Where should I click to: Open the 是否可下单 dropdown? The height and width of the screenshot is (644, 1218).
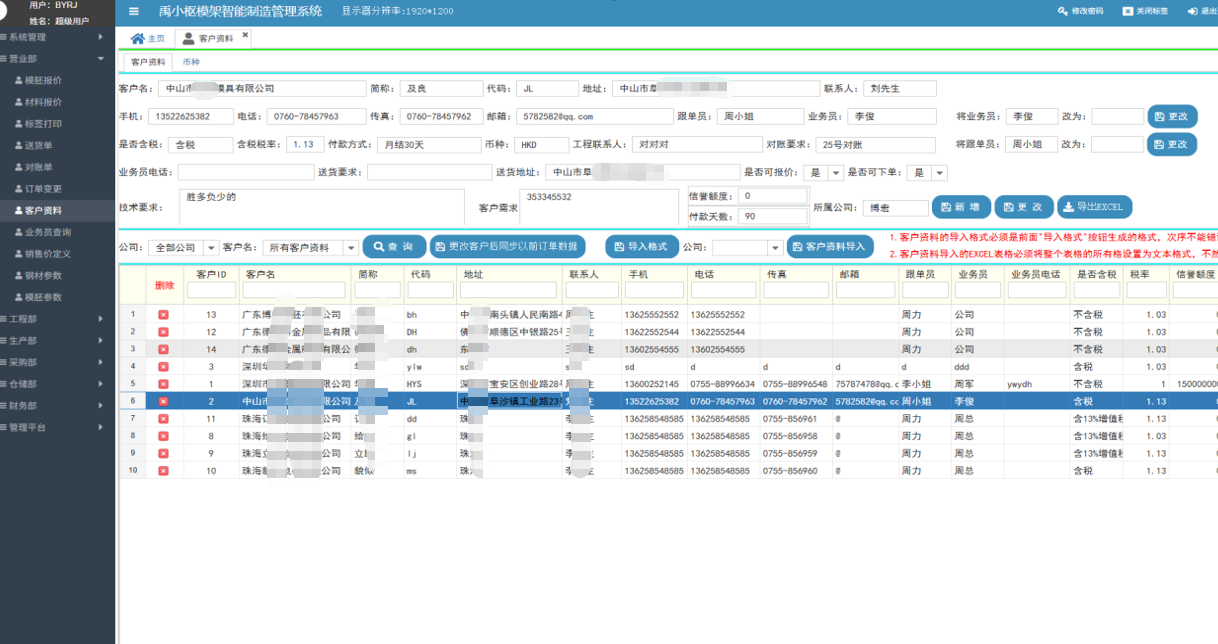(938, 173)
